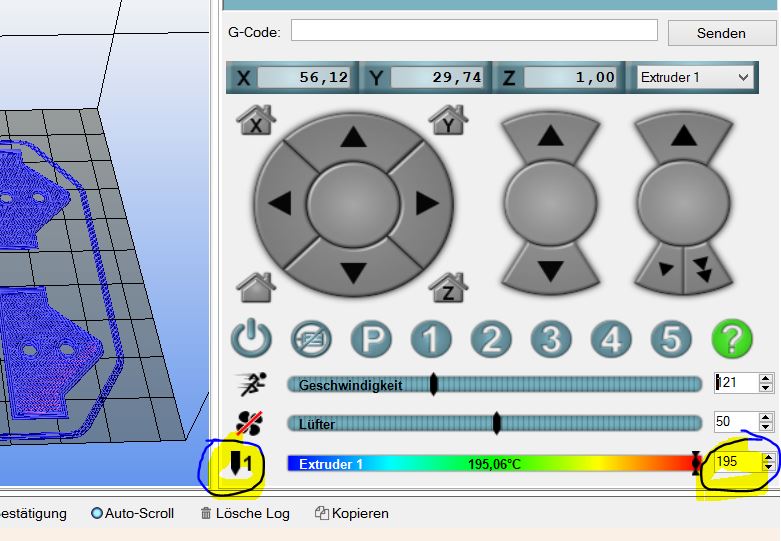Click the Home Y axis icon
Screen dimensions: 781x541
click(448, 120)
